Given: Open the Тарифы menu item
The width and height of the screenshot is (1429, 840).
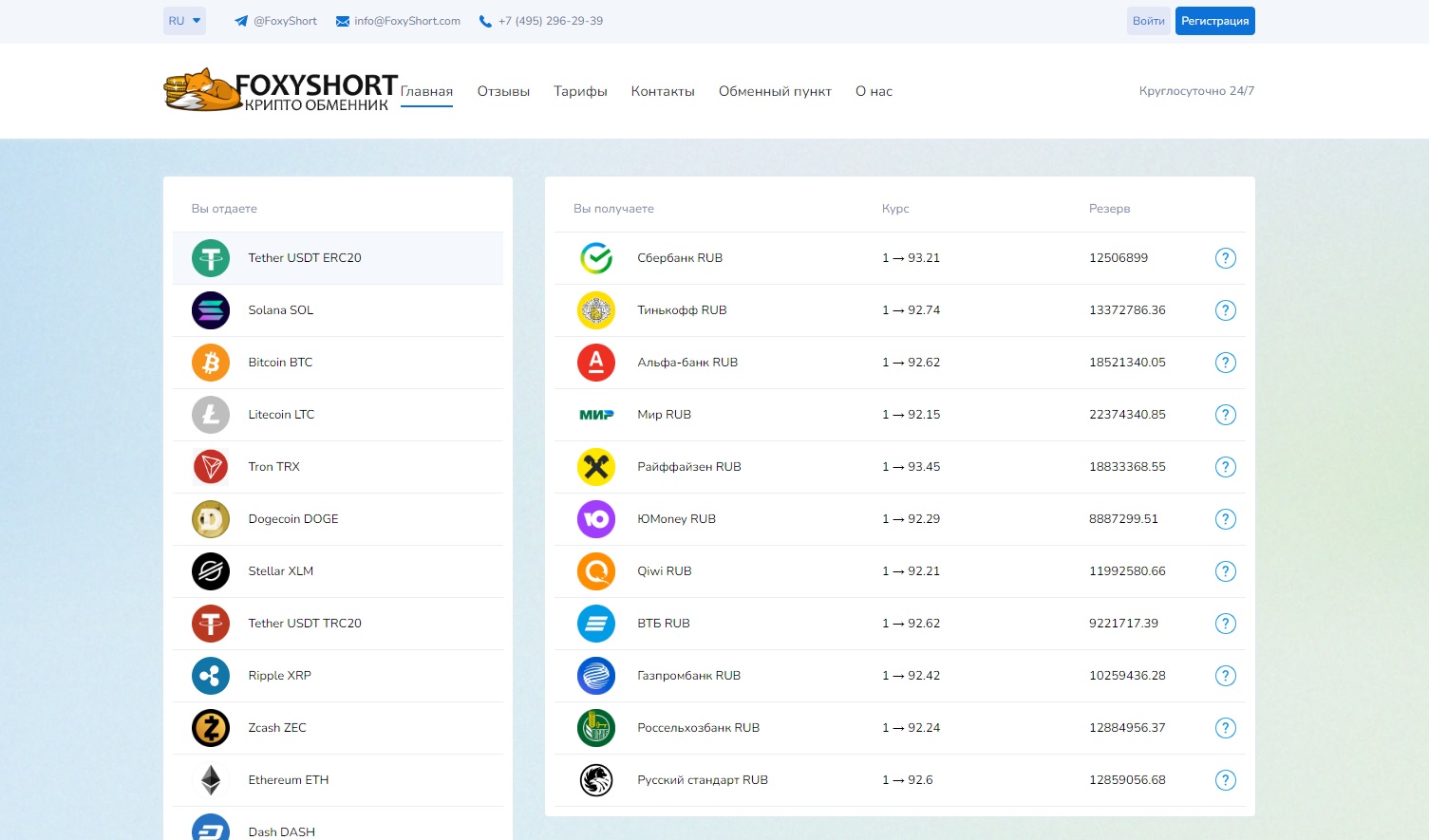Looking at the screenshot, I should (580, 91).
